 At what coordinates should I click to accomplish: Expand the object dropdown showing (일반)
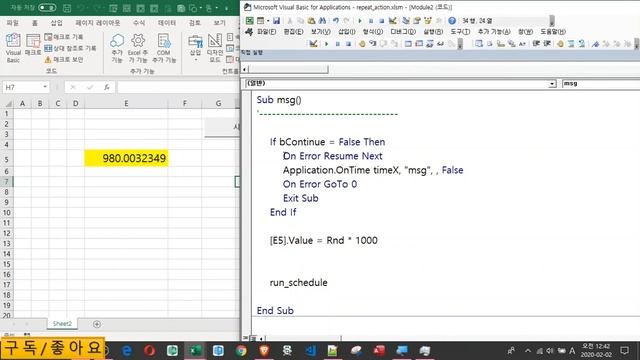552,84
